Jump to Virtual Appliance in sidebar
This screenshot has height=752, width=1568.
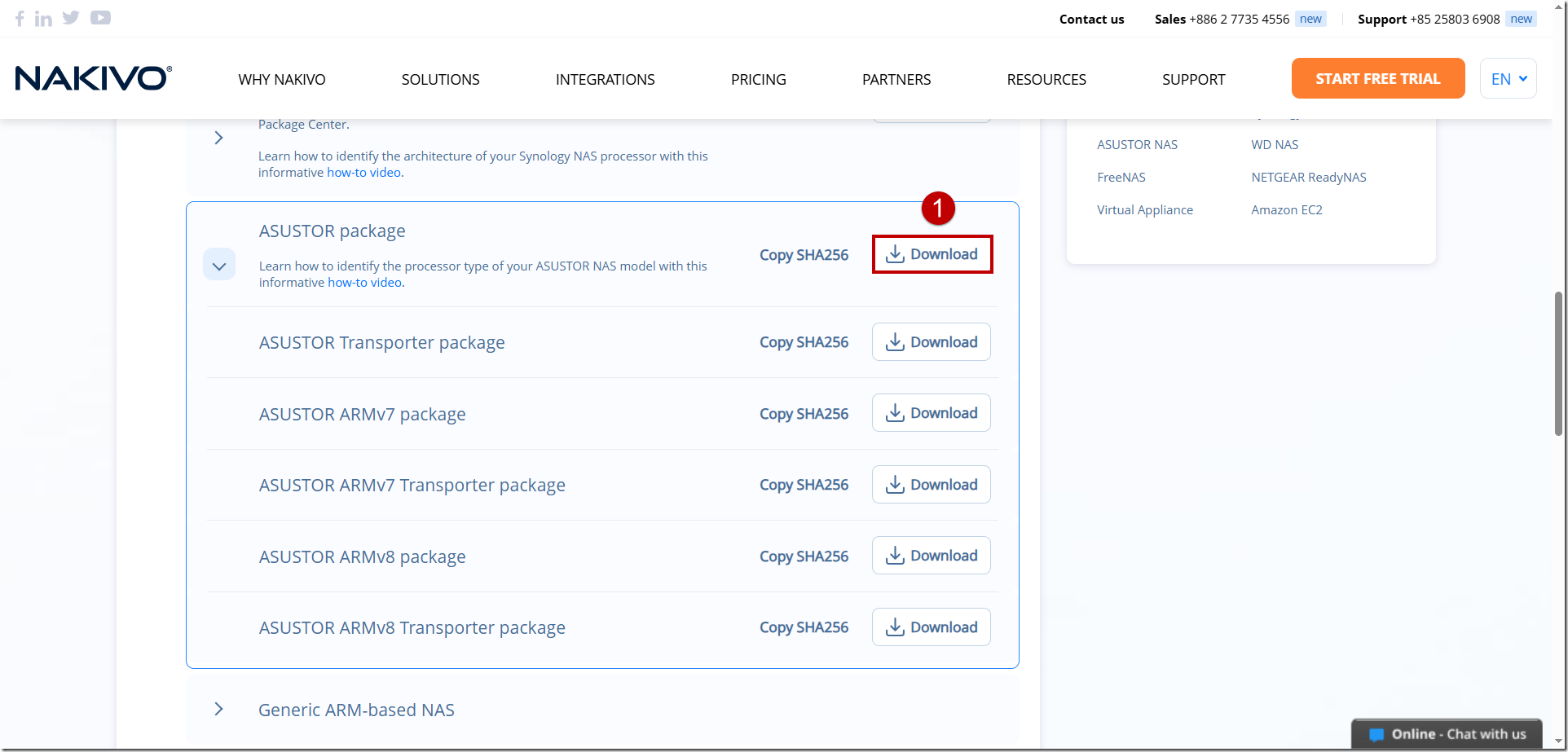[1145, 210]
